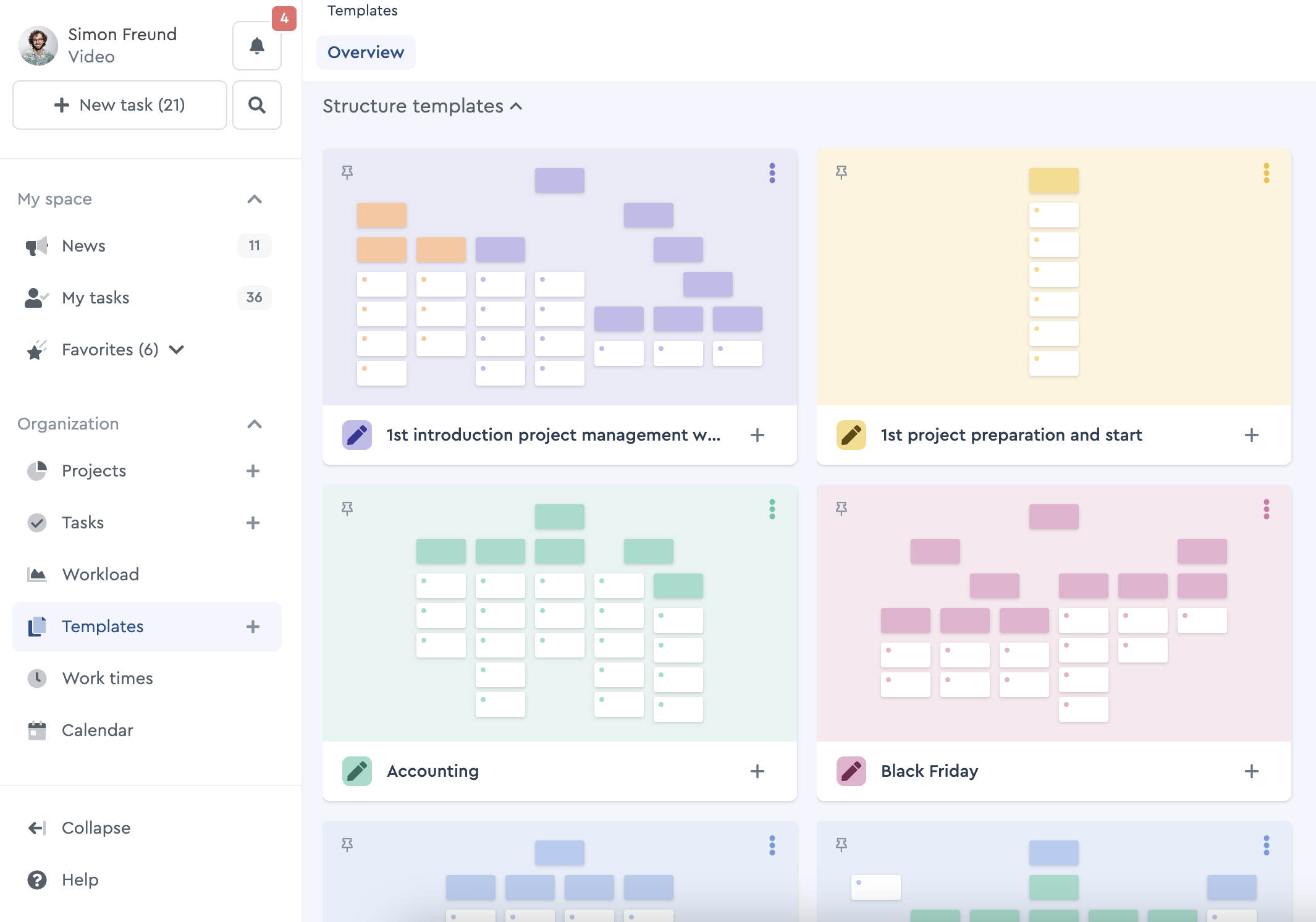Open the search magnifier button
This screenshot has height=922, width=1316.
point(257,105)
